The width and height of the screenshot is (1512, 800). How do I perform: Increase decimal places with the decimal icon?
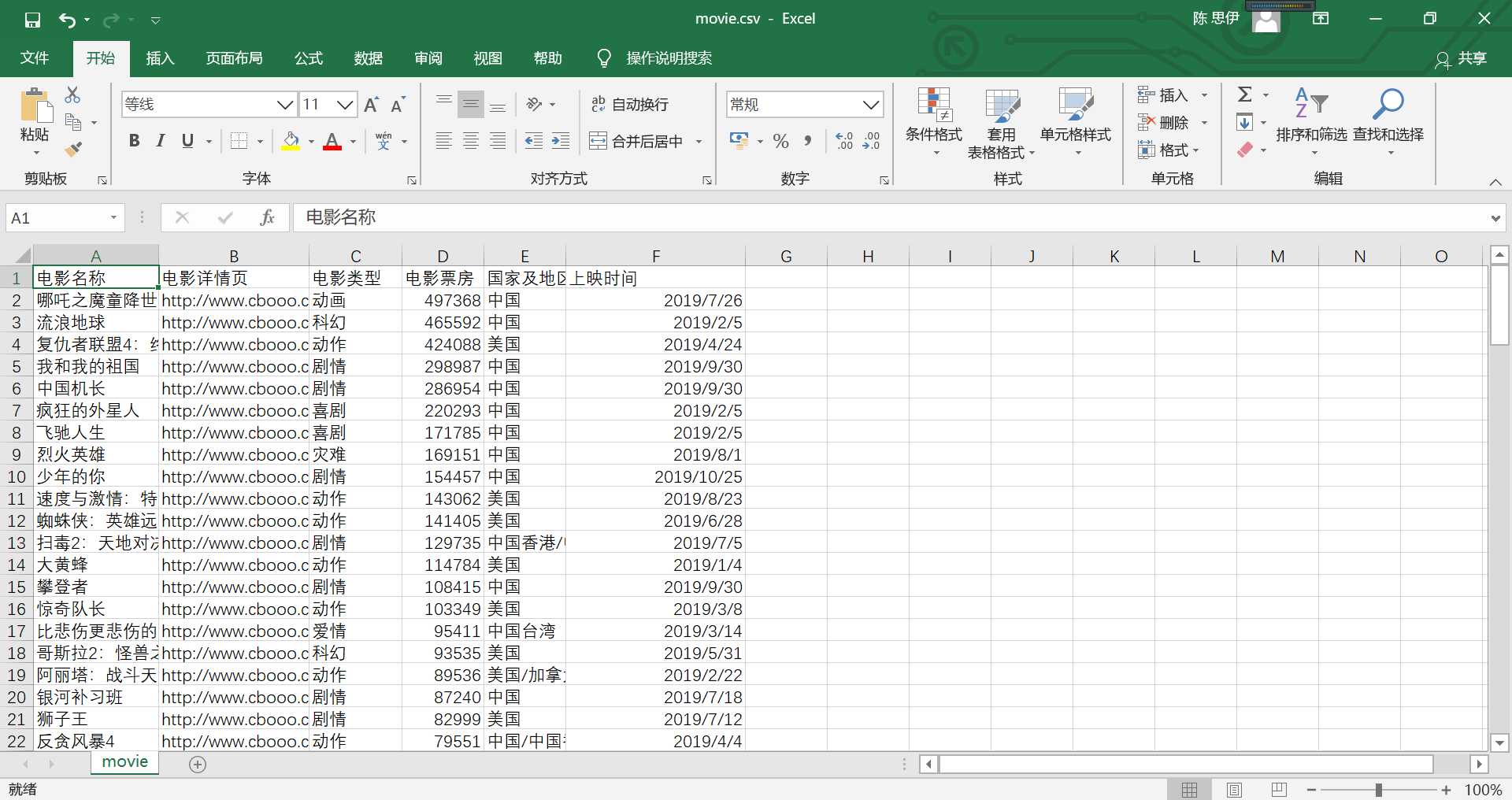pyautogui.click(x=843, y=141)
